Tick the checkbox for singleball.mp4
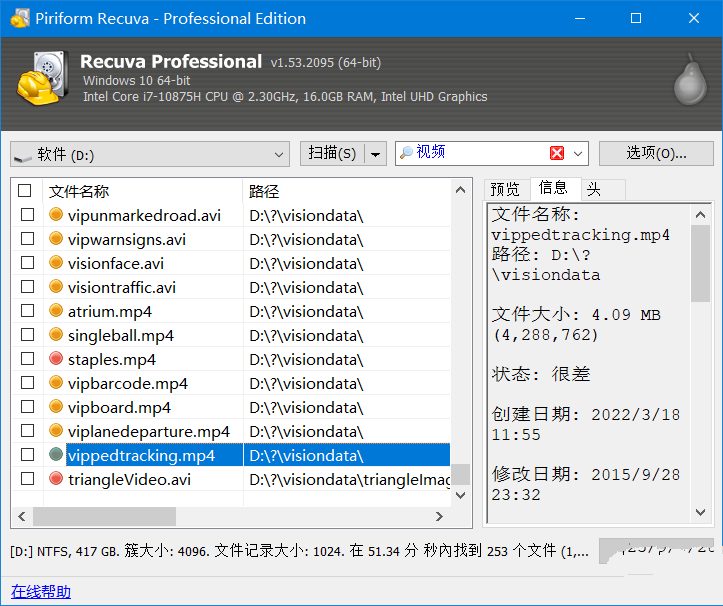The width and height of the screenshot is (723, 606). point(27,335)
